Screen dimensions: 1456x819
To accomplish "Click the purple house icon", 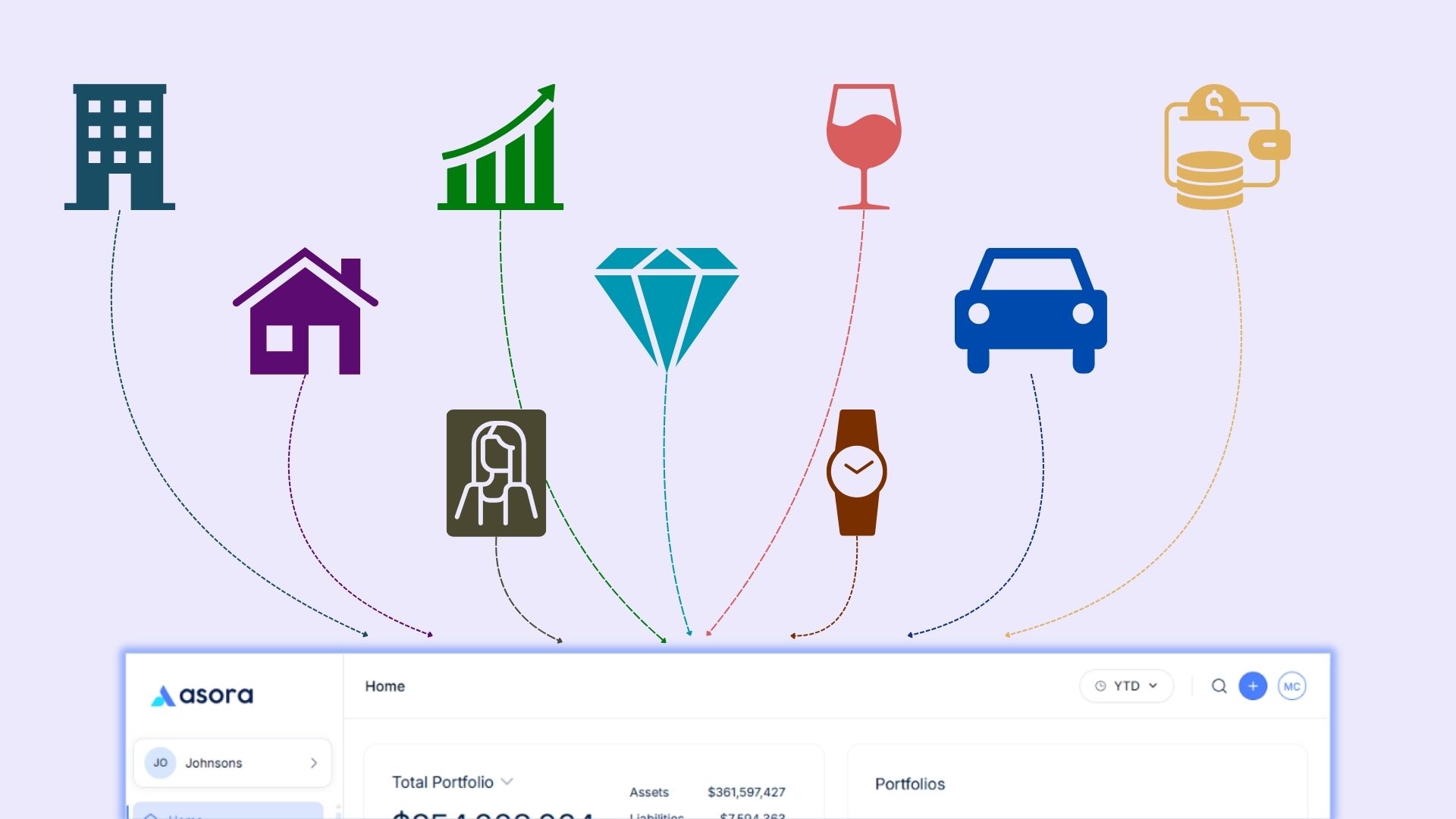I will [x=305, y=312].
